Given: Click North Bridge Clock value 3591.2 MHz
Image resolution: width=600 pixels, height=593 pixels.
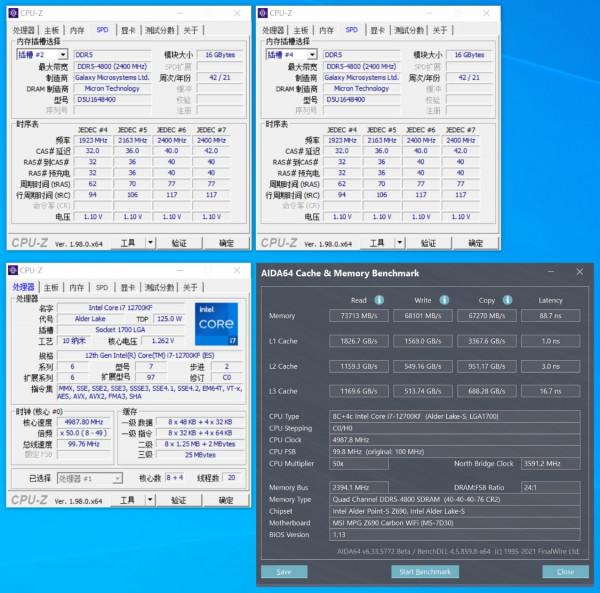Looking at the screenshot, I should tap(551, 464).
